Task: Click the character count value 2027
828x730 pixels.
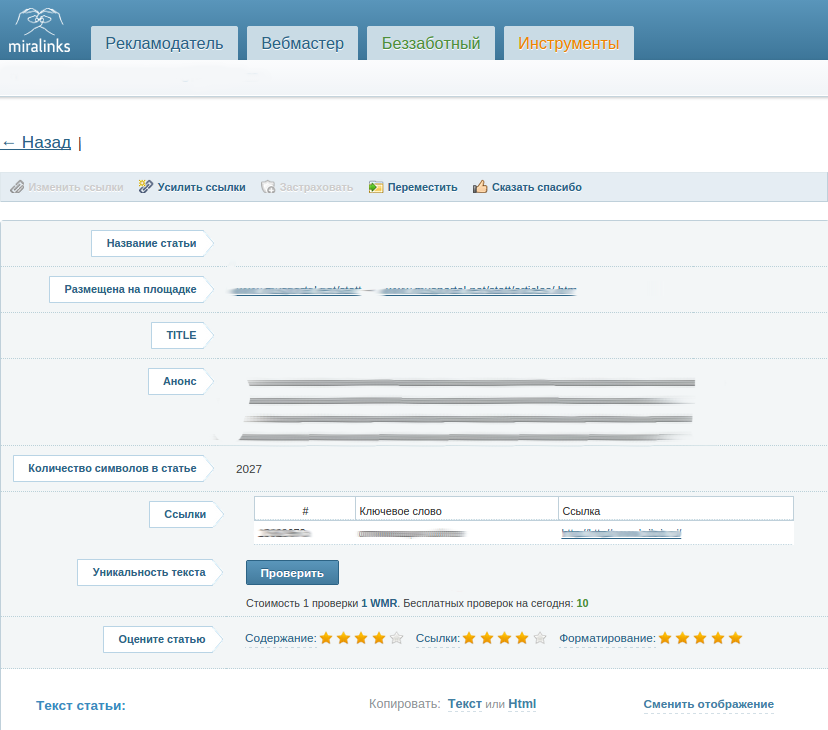Action: coord(249,469)
